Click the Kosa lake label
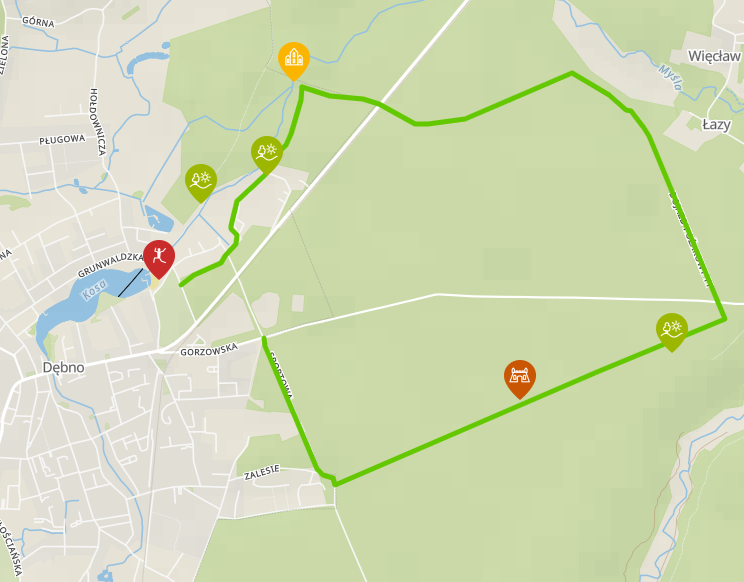 click(94, 290)
